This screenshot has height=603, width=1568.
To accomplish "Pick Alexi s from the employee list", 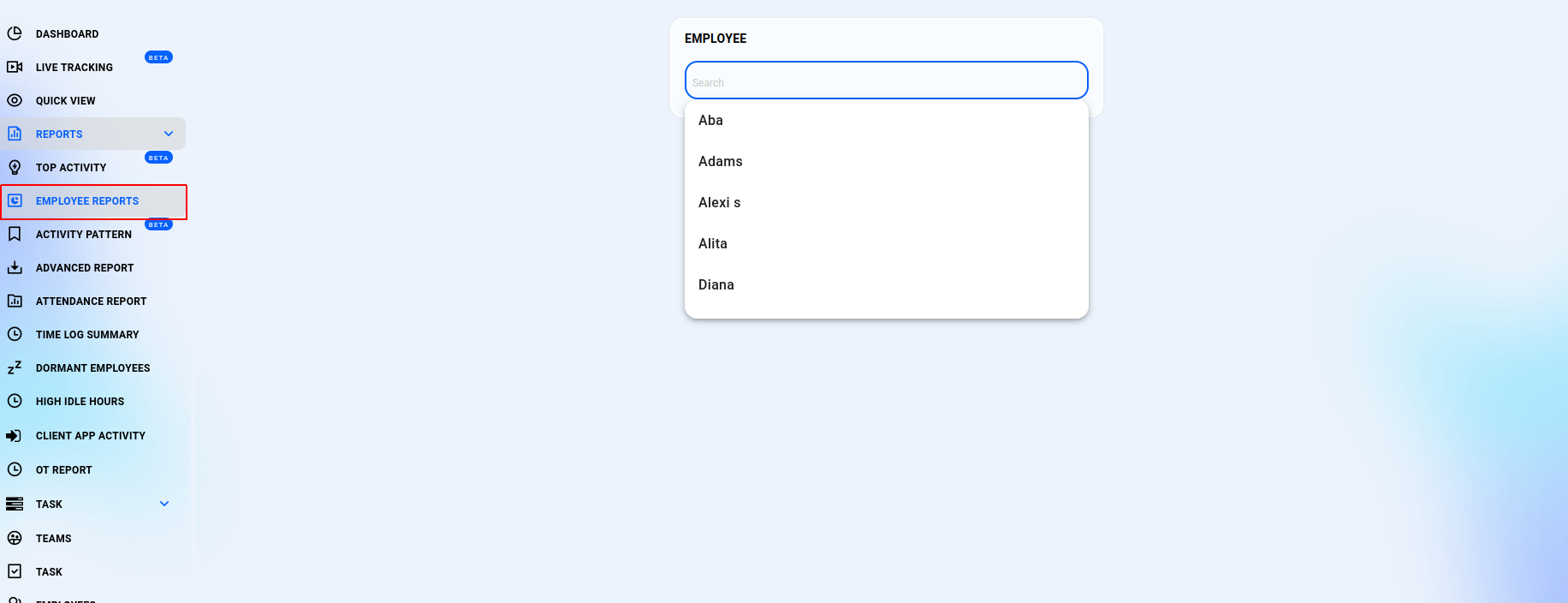I will [719, 203].
